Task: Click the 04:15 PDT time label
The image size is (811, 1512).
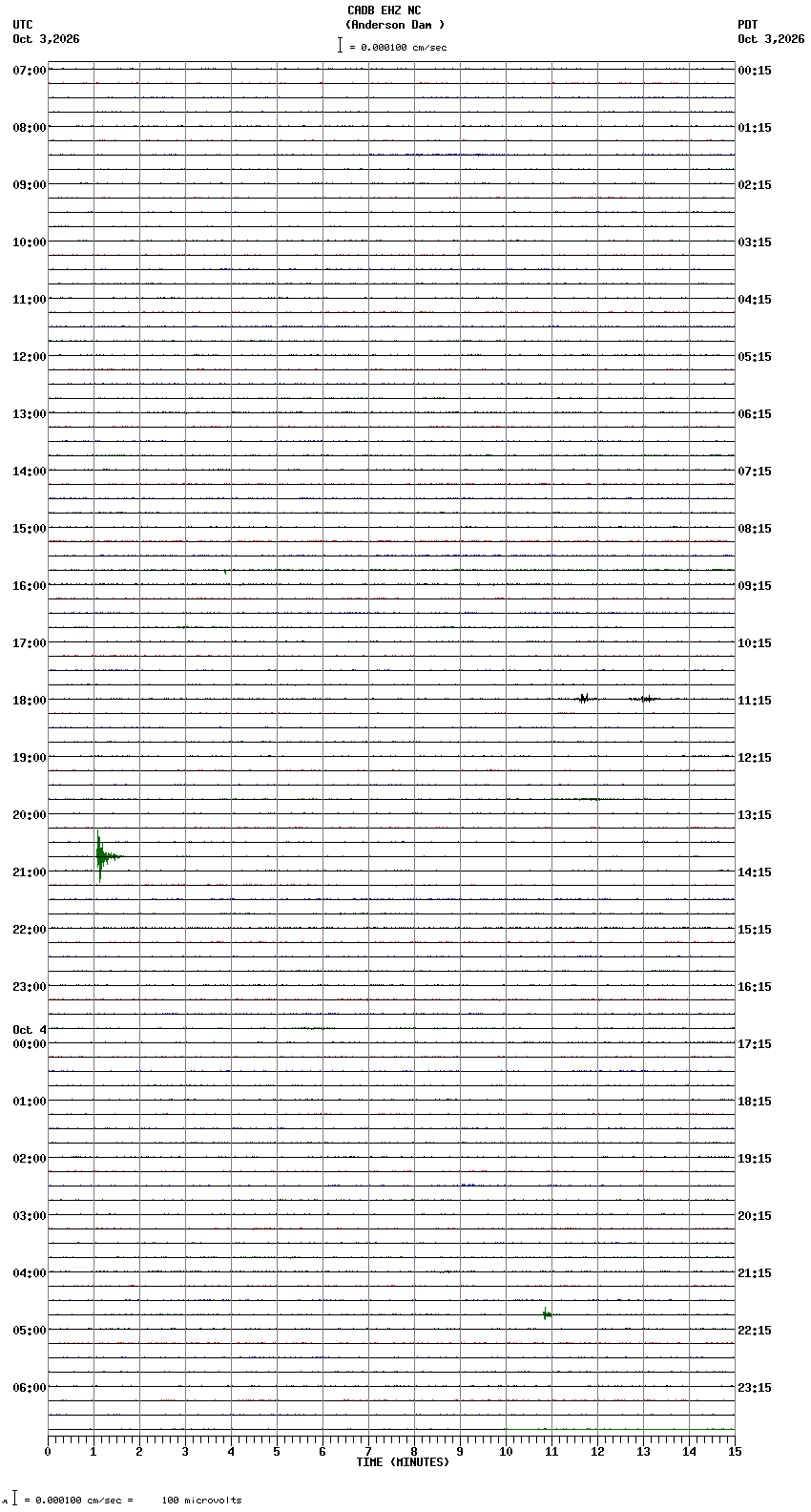Action: 755,300
